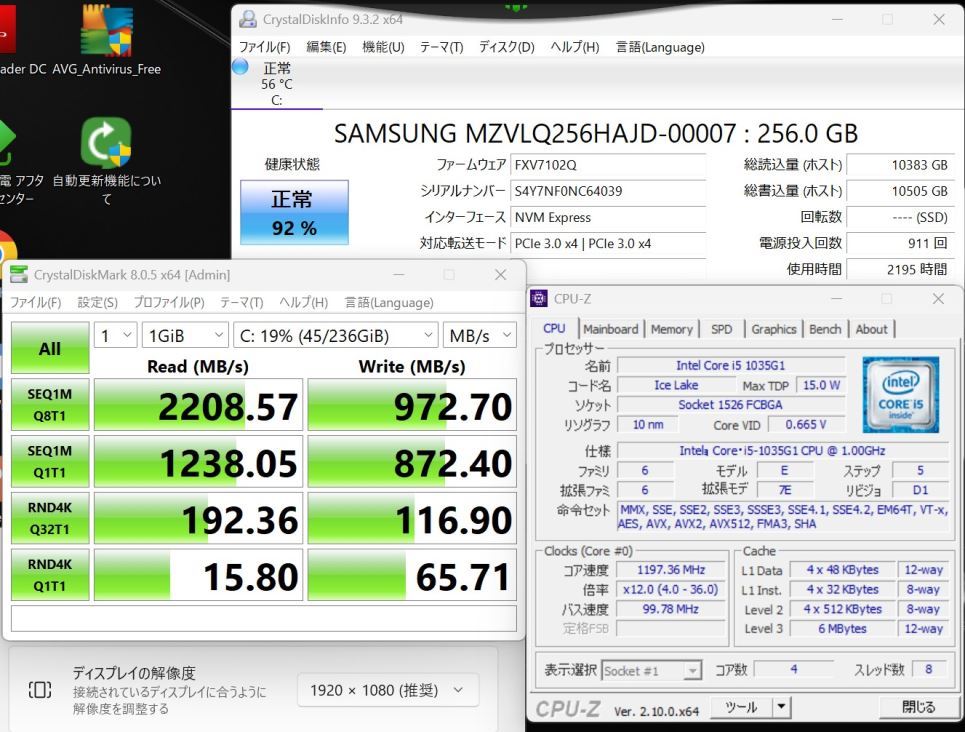965x732 pixels.
Task: Click the green All benchmark button
Action: [49, 349]
